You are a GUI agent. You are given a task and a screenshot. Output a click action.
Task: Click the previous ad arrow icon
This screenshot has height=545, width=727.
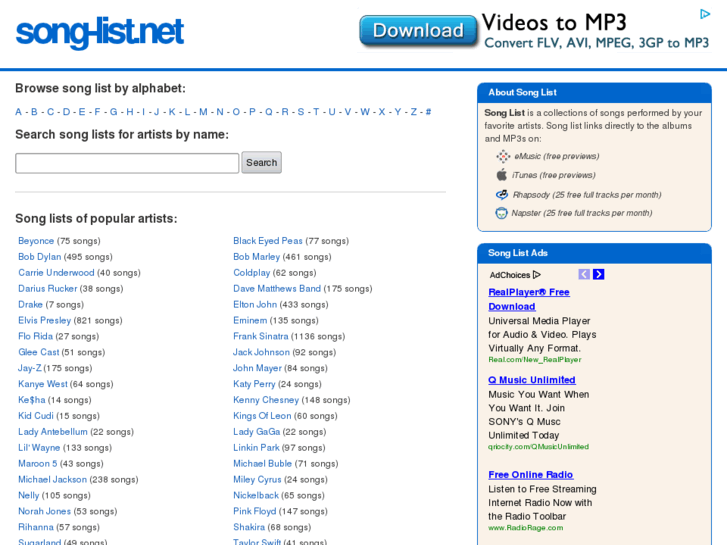(584, 274)
